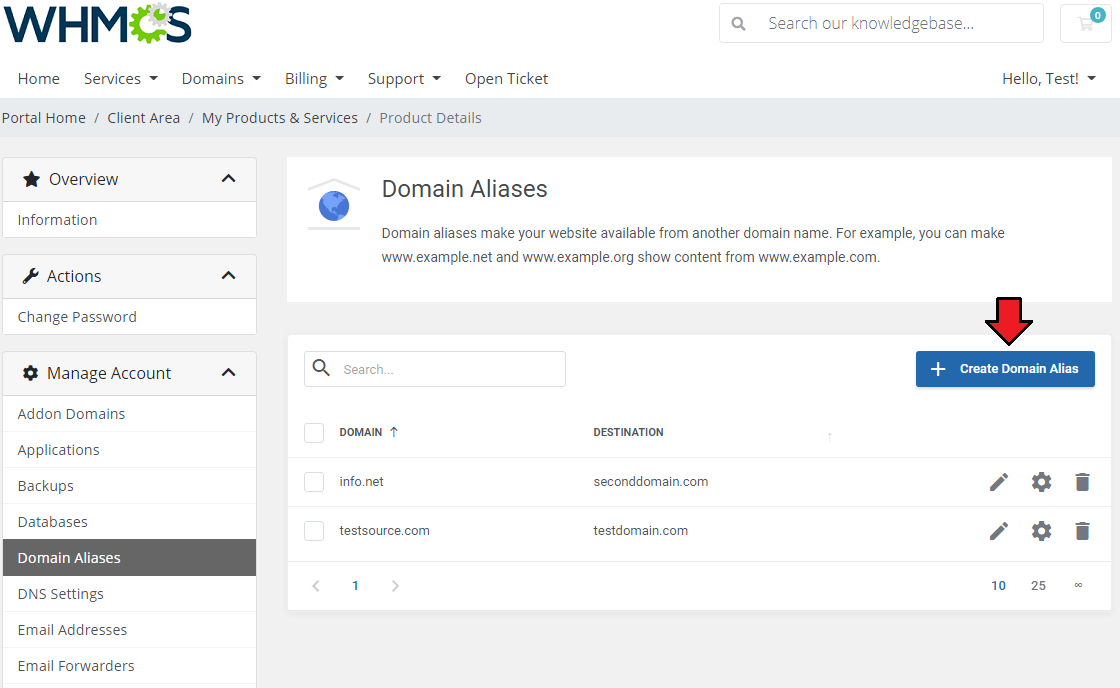Open DNS Settings in sidebar
This screenshot has height=688, width=1120.
[129, 594]
